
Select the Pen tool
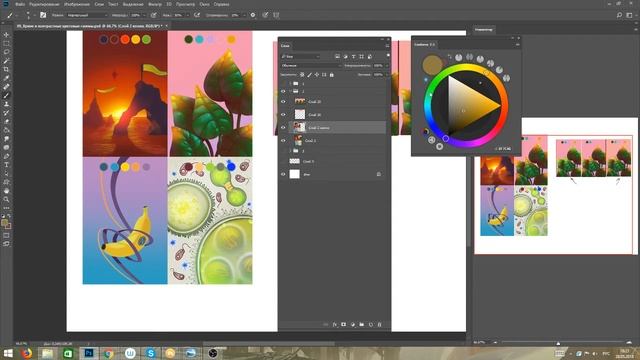6,156
